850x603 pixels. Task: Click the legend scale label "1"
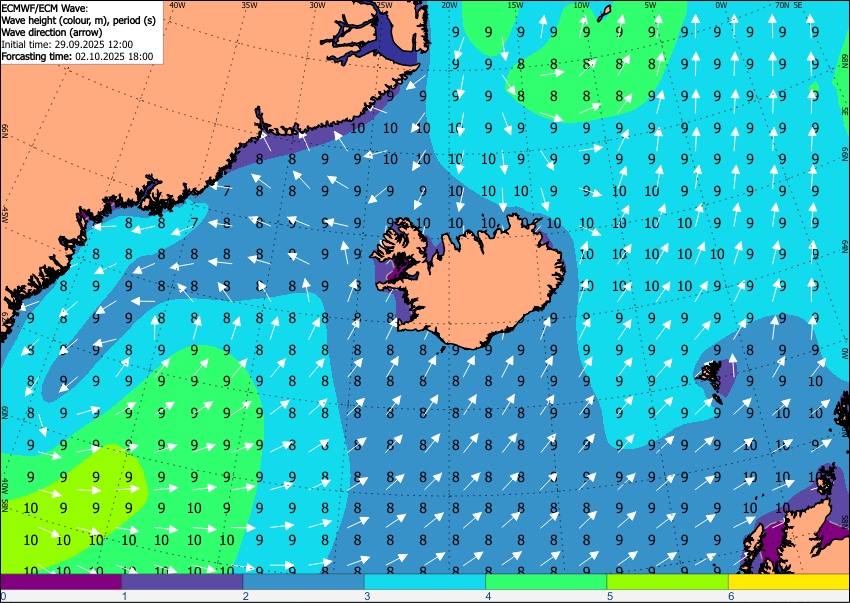pos(125,596)
